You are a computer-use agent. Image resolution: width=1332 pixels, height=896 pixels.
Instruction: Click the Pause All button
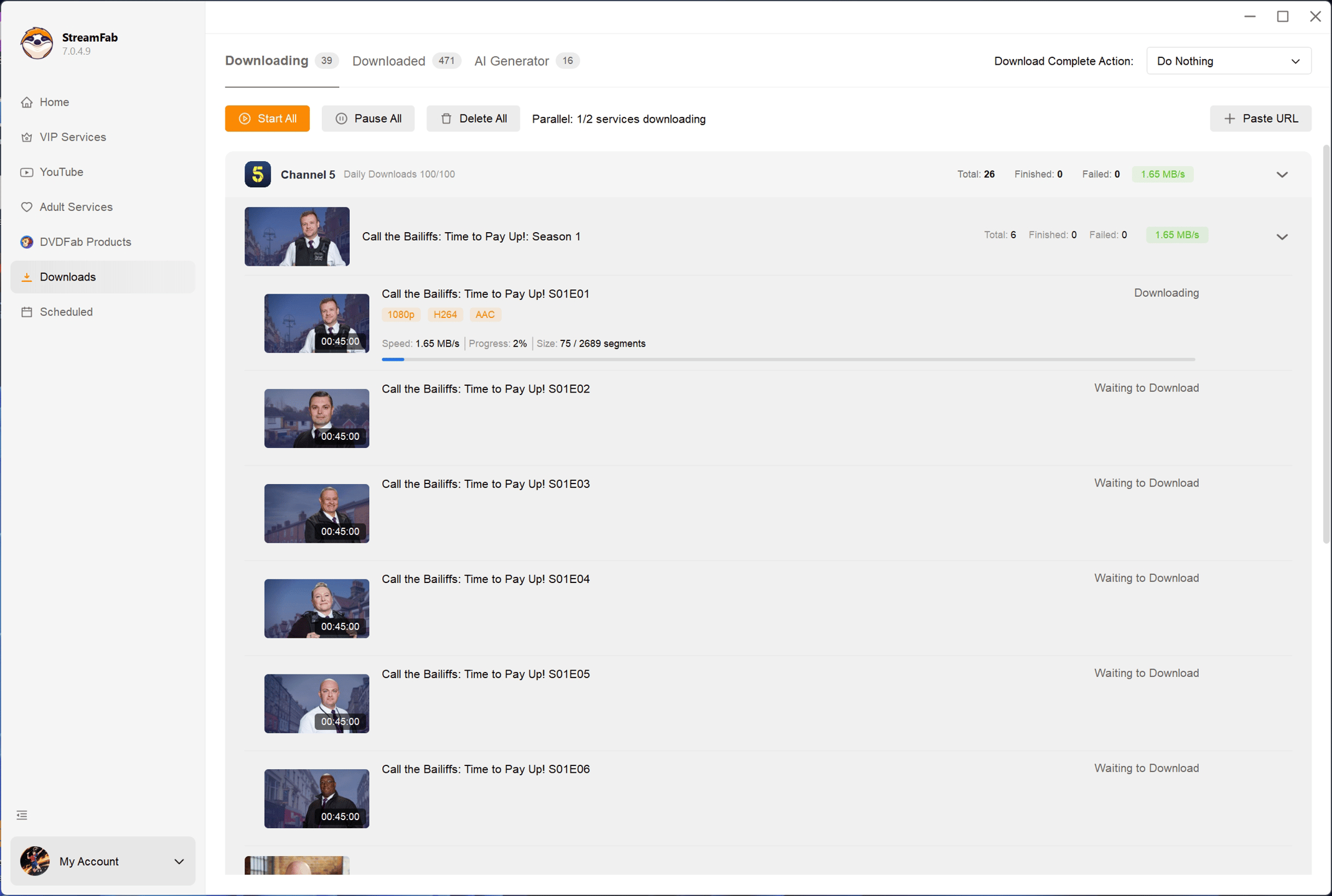[x=368, y=119]
